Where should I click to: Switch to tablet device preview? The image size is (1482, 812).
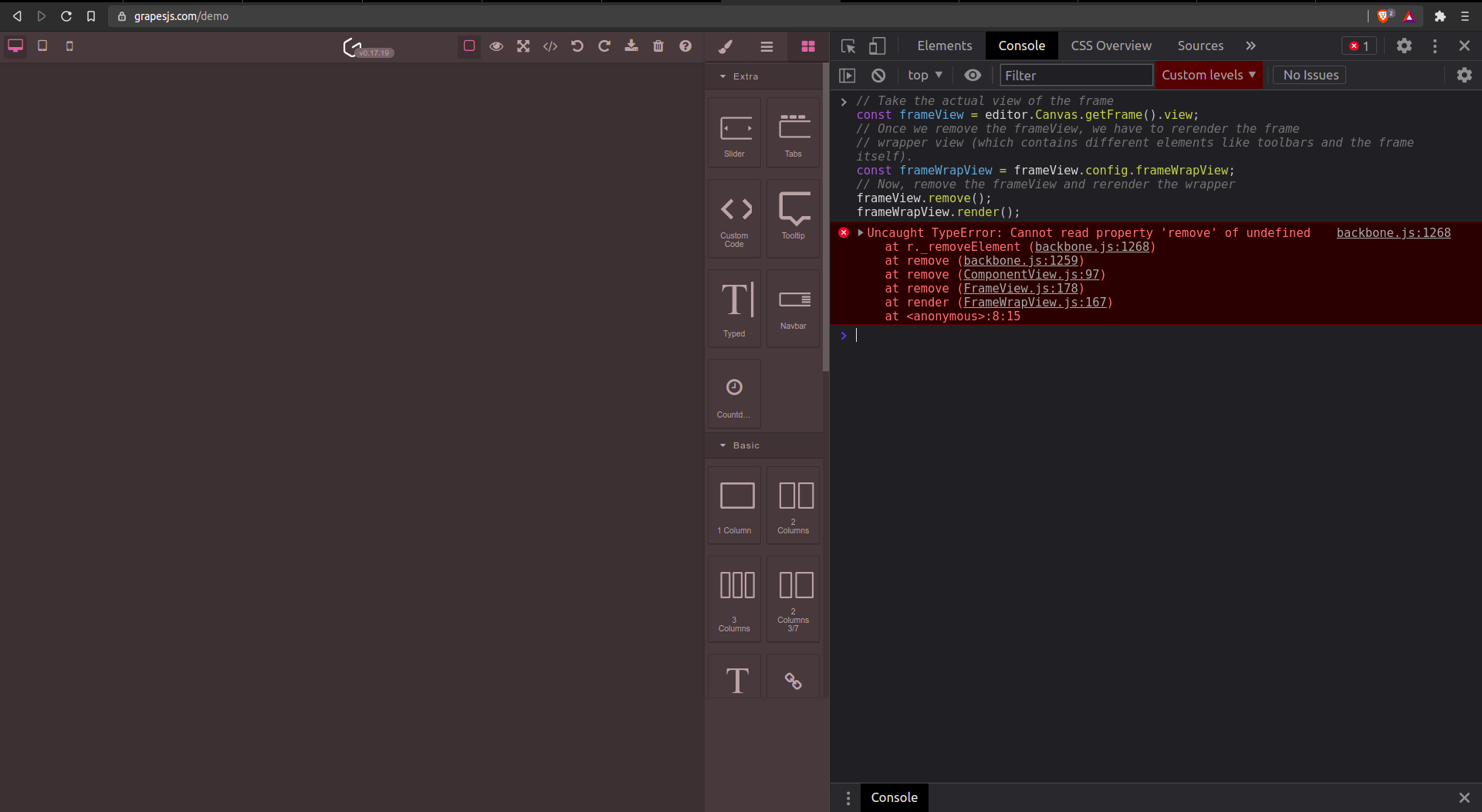click(42, 46)
